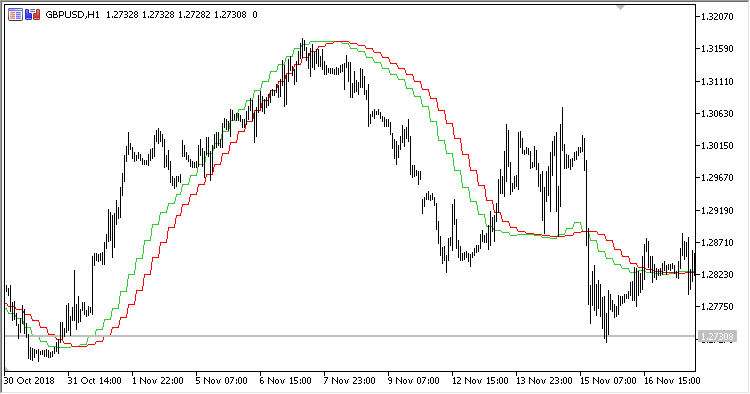The width and height of the screenshot is (750, 394).
Task: Select the gray chart shift triangle marker
Action: (x=621, y=7)
